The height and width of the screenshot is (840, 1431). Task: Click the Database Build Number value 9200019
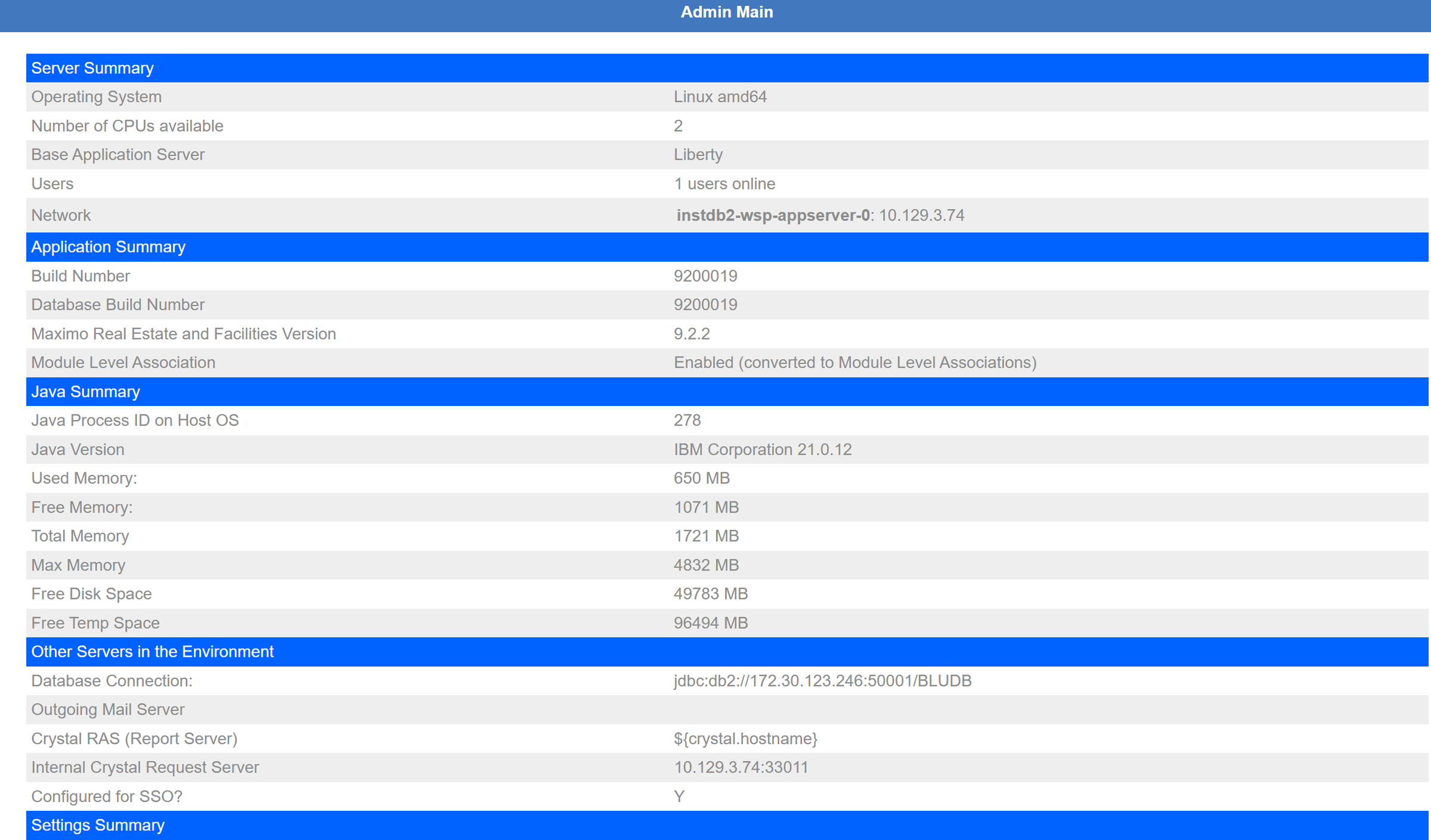[x=705, y=305]
